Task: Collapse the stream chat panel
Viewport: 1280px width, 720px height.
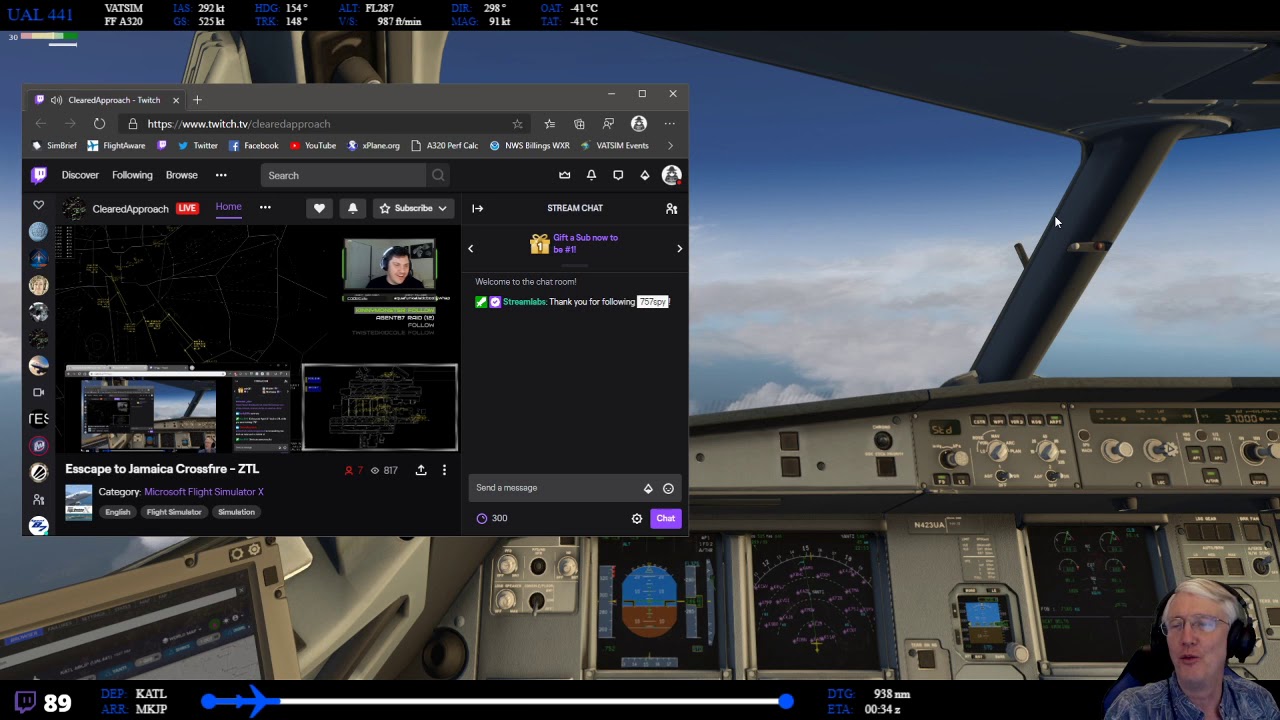Action: (x=477, y=208)
